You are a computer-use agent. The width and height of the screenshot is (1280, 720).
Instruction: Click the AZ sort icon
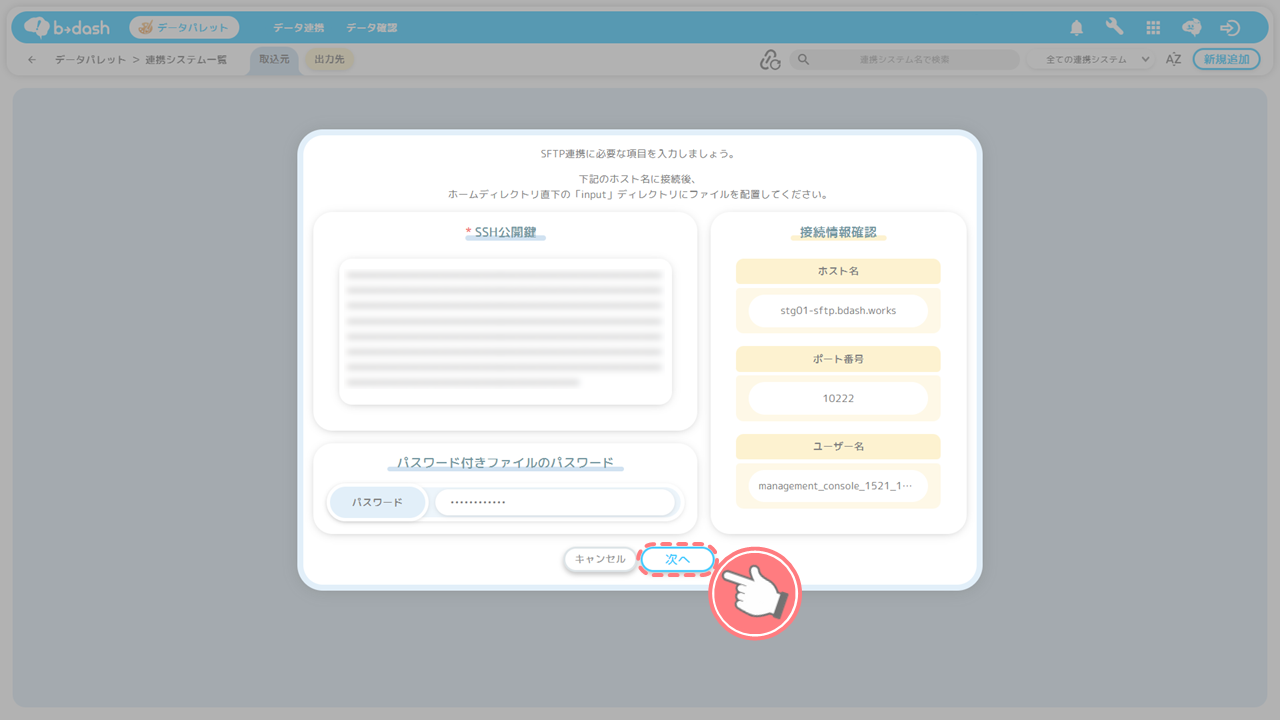click(1174, 60)
